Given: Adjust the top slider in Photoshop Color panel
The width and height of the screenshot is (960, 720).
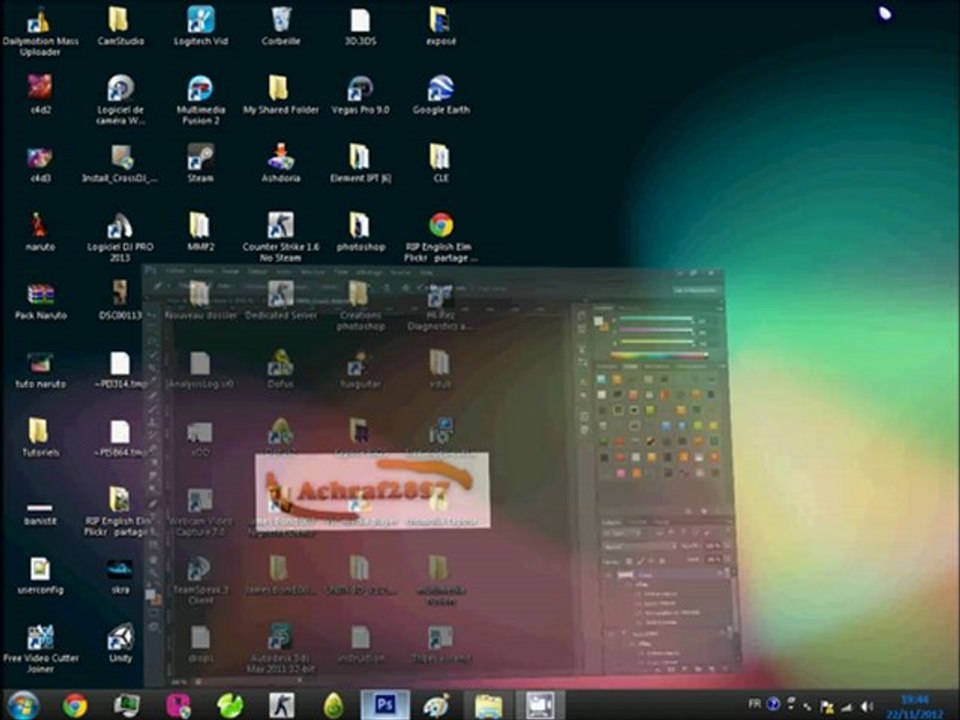Looking at the screenshot, I should pos(655,319).
